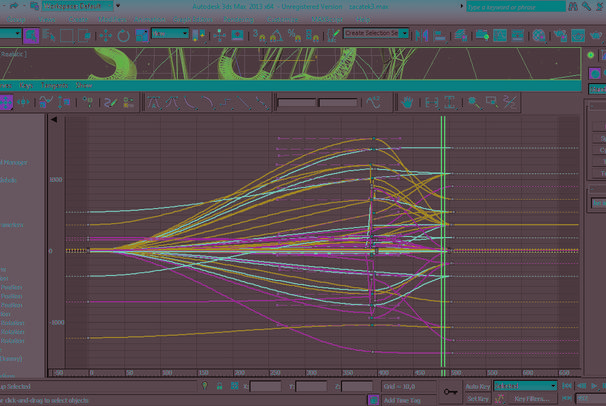
Task: Select the Zoom Region tool
Action: (492, 102)
